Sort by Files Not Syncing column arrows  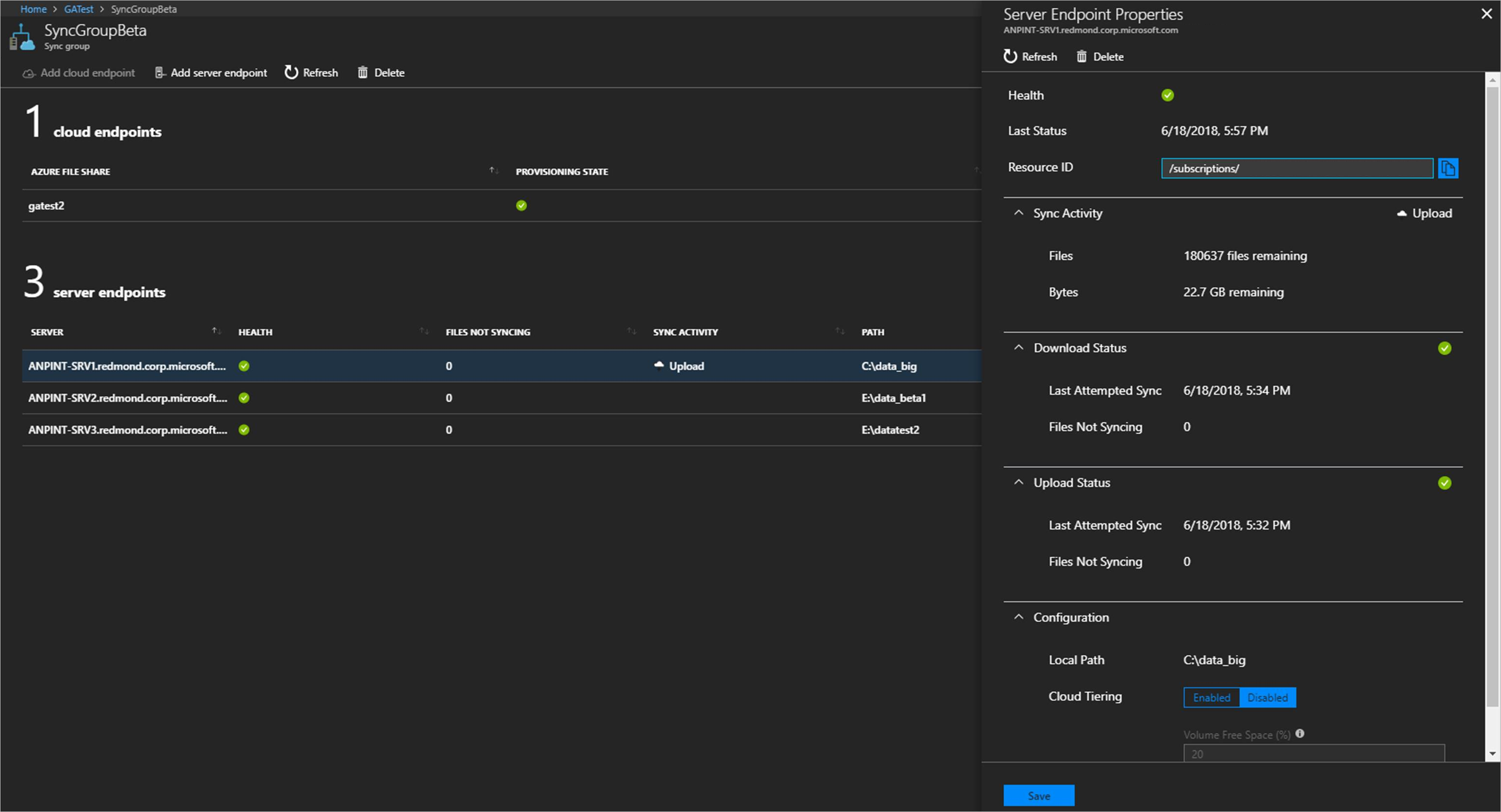[632, 331]
